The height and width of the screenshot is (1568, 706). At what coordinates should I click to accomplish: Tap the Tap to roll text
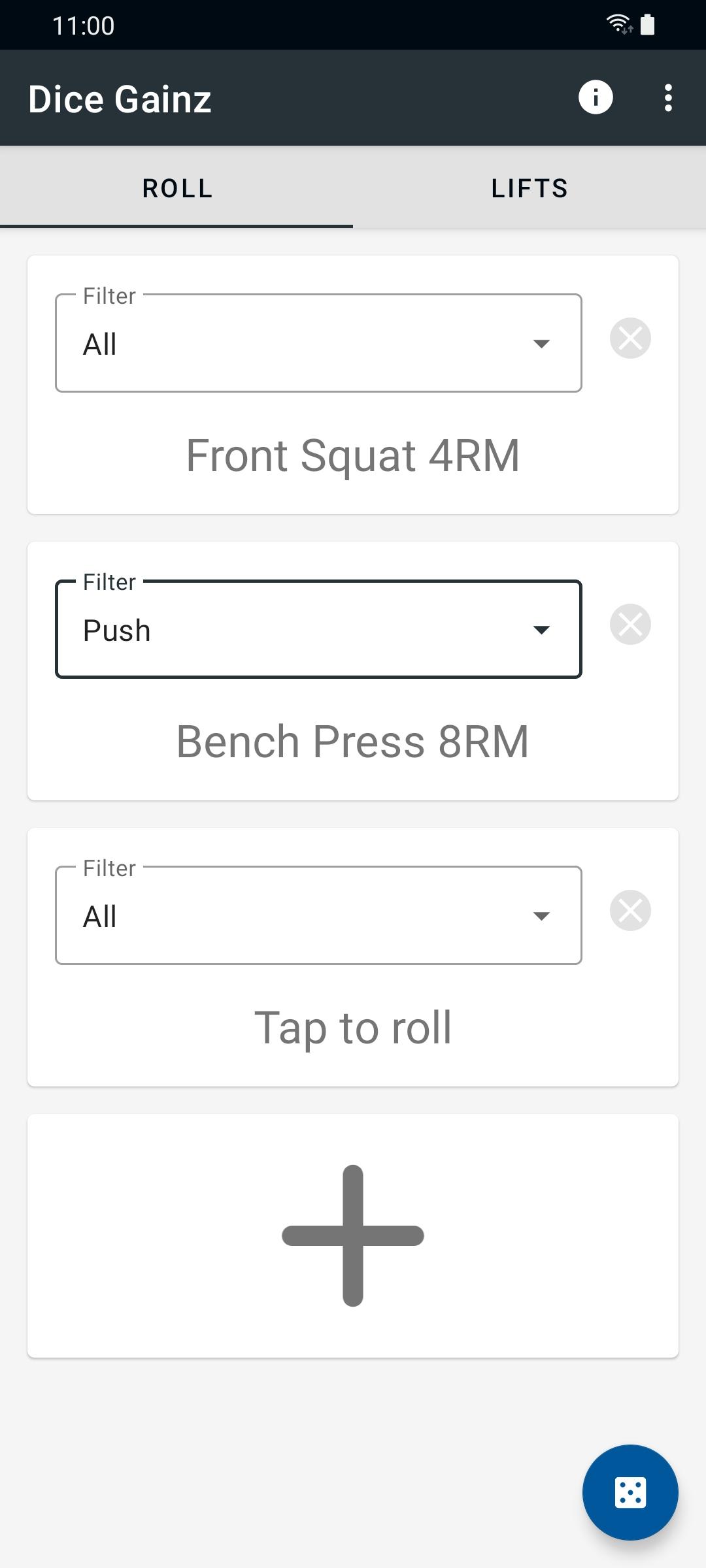(x=353, y=1028)
